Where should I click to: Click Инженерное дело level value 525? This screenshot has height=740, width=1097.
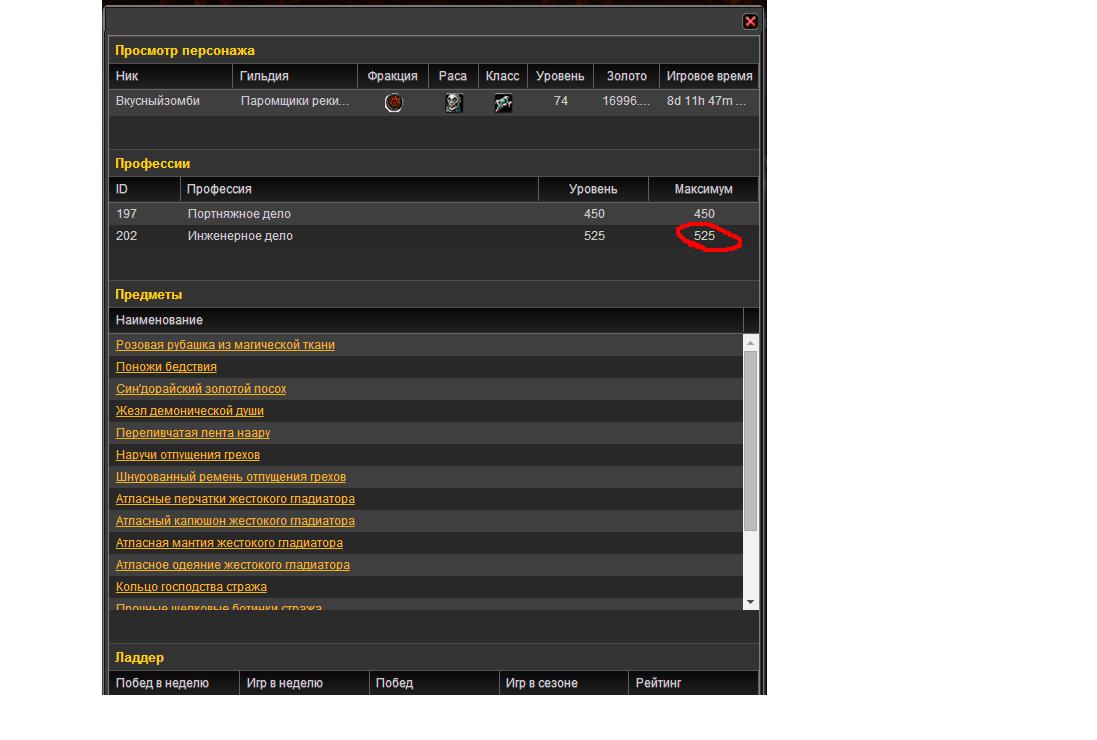point(594,236)
